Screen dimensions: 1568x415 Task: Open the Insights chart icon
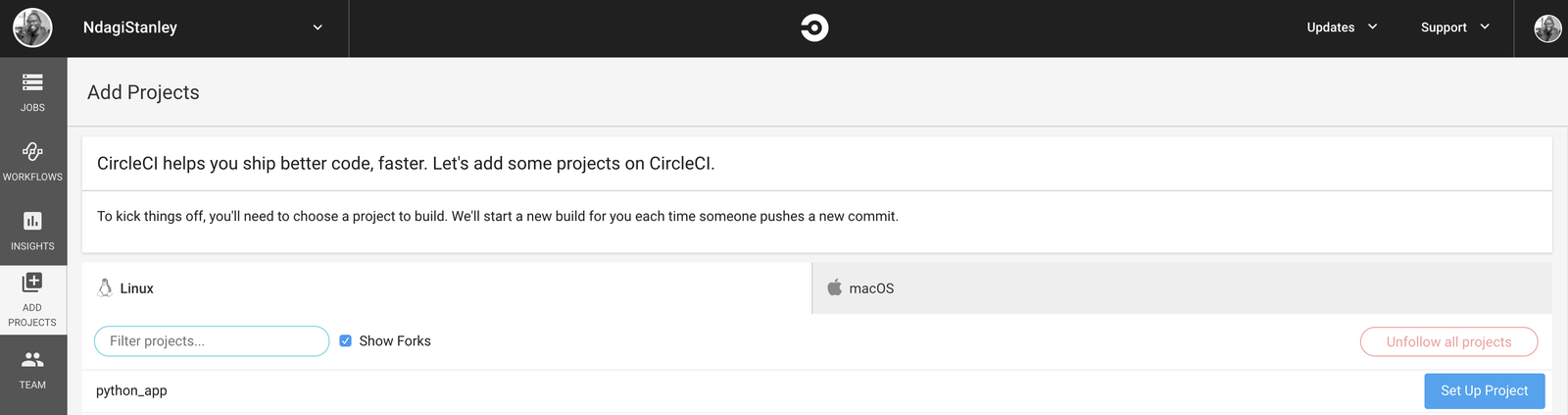32,221
